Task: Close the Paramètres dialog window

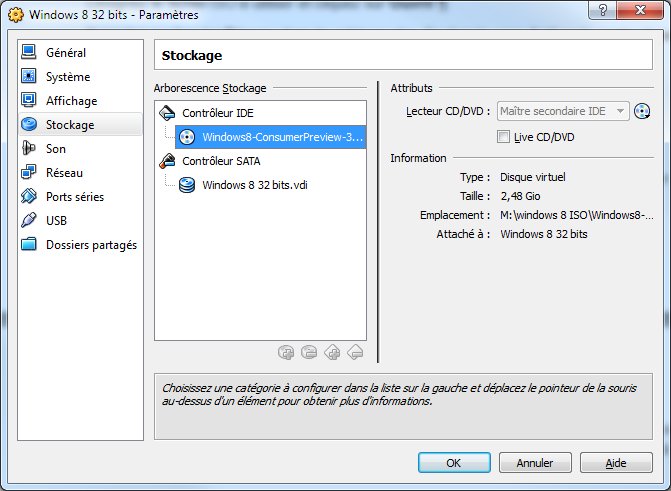Action: (640, 10)
